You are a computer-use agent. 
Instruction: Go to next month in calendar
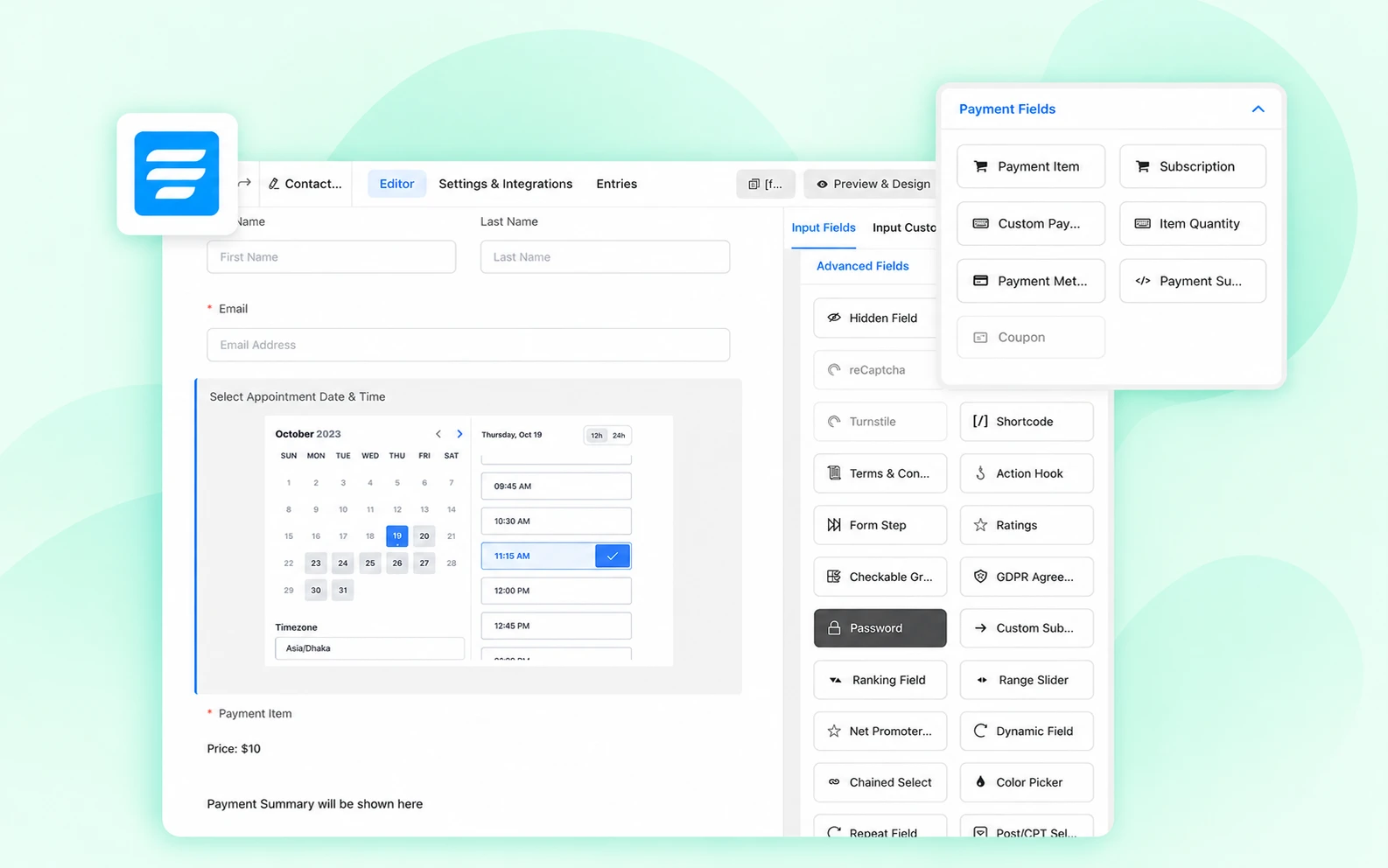click(459, 434)
